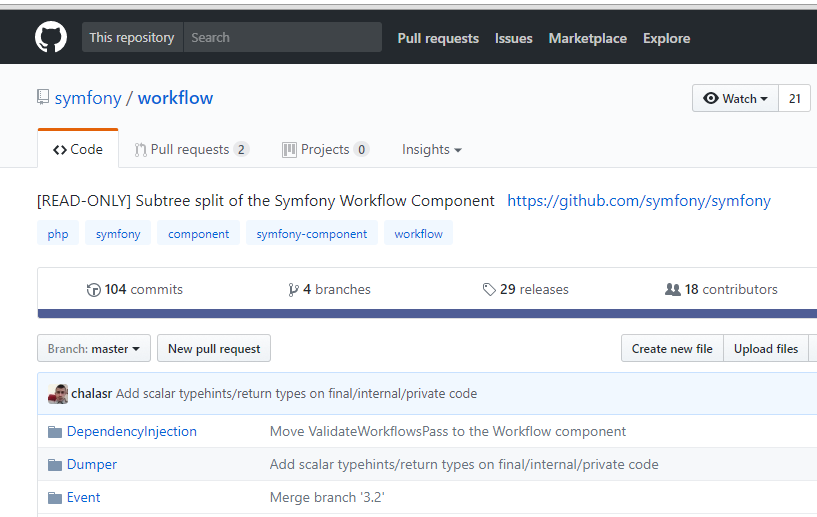Click the contributors people icon
This screenshot has width=817, height=517.
pyautogui.click(x=672, y=290)
